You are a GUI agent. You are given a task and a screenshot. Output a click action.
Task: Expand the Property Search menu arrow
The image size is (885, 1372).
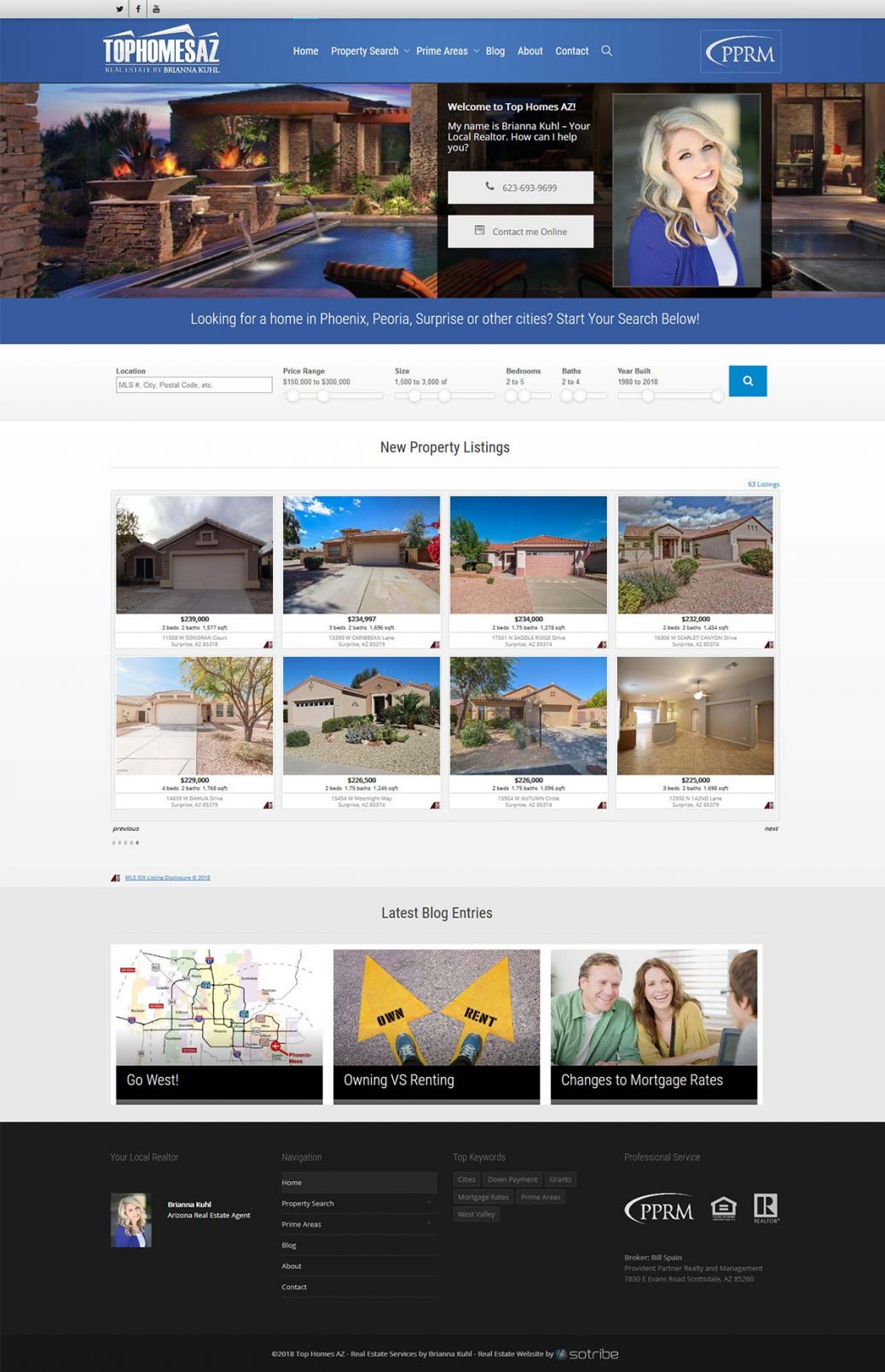click(407, 51)
